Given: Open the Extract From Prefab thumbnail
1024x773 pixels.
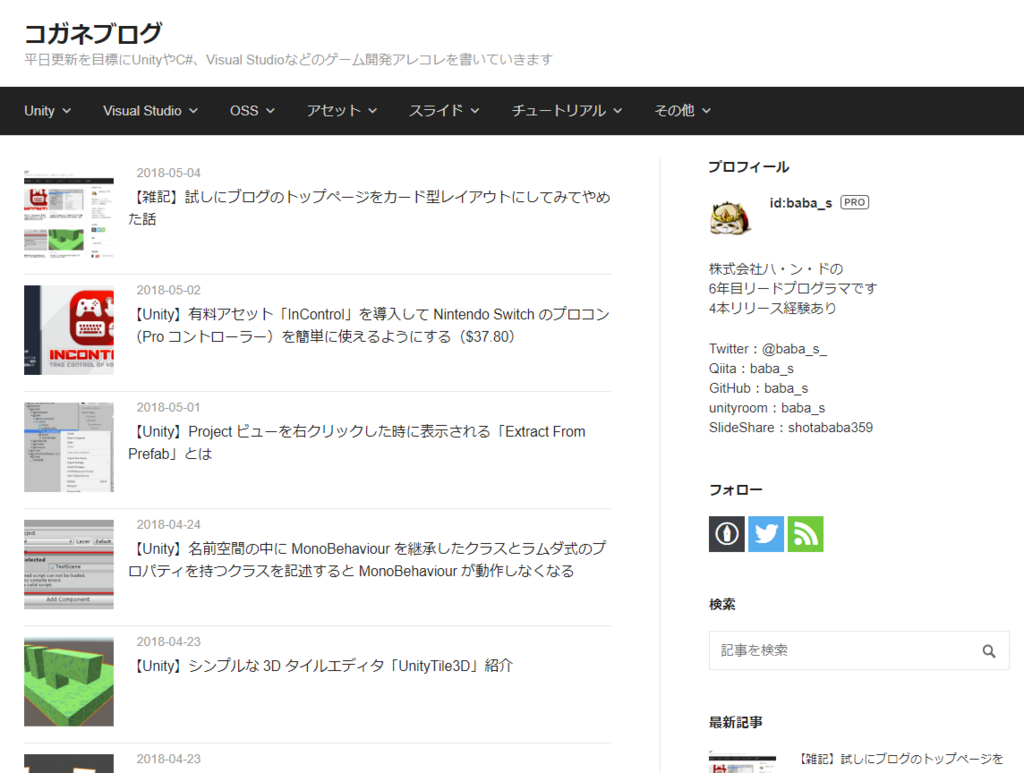Looking at the screenshot, I should click(x=69, y=447).
